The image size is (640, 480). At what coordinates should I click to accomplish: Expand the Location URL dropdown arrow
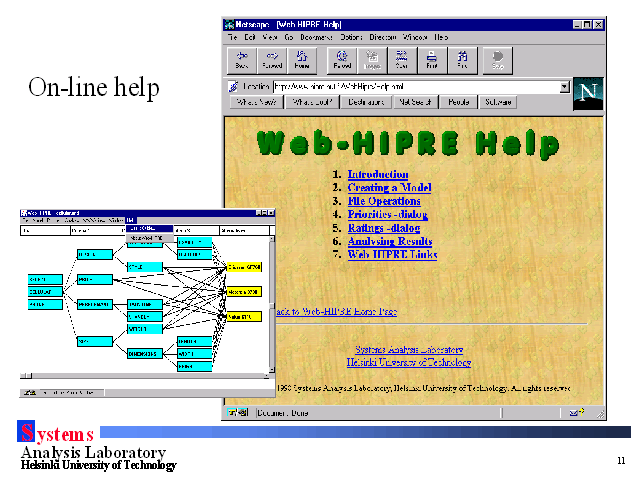pos(565,87)
